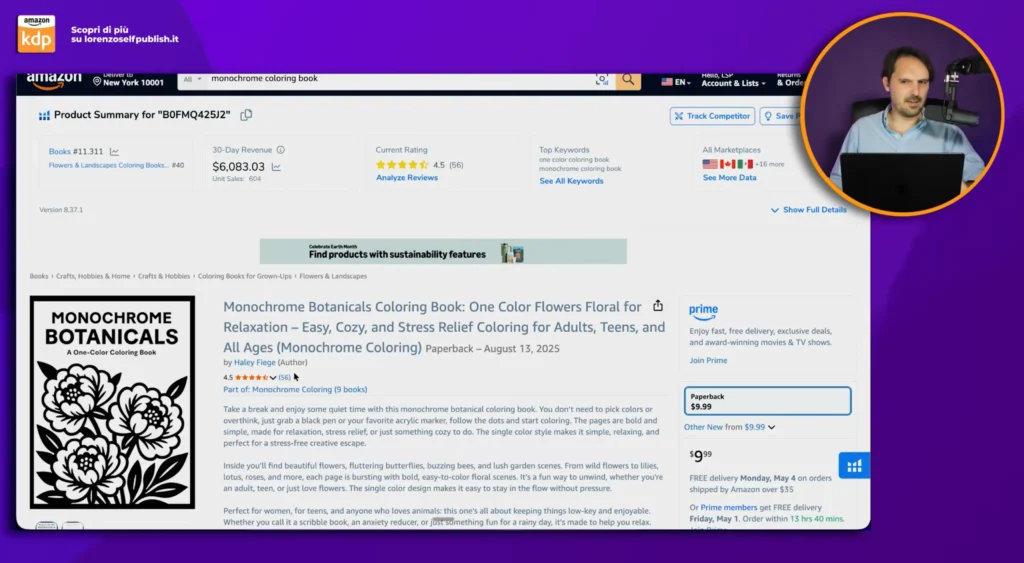Viewport: 1024px width, 563px height.
Task: Click the Current Rating stars in the summary
Action: coord(402,165)
